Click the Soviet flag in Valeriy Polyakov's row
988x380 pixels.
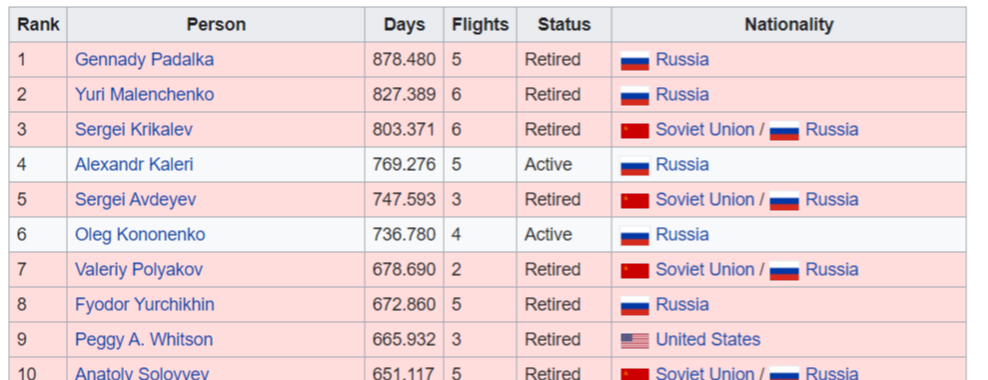635,270
